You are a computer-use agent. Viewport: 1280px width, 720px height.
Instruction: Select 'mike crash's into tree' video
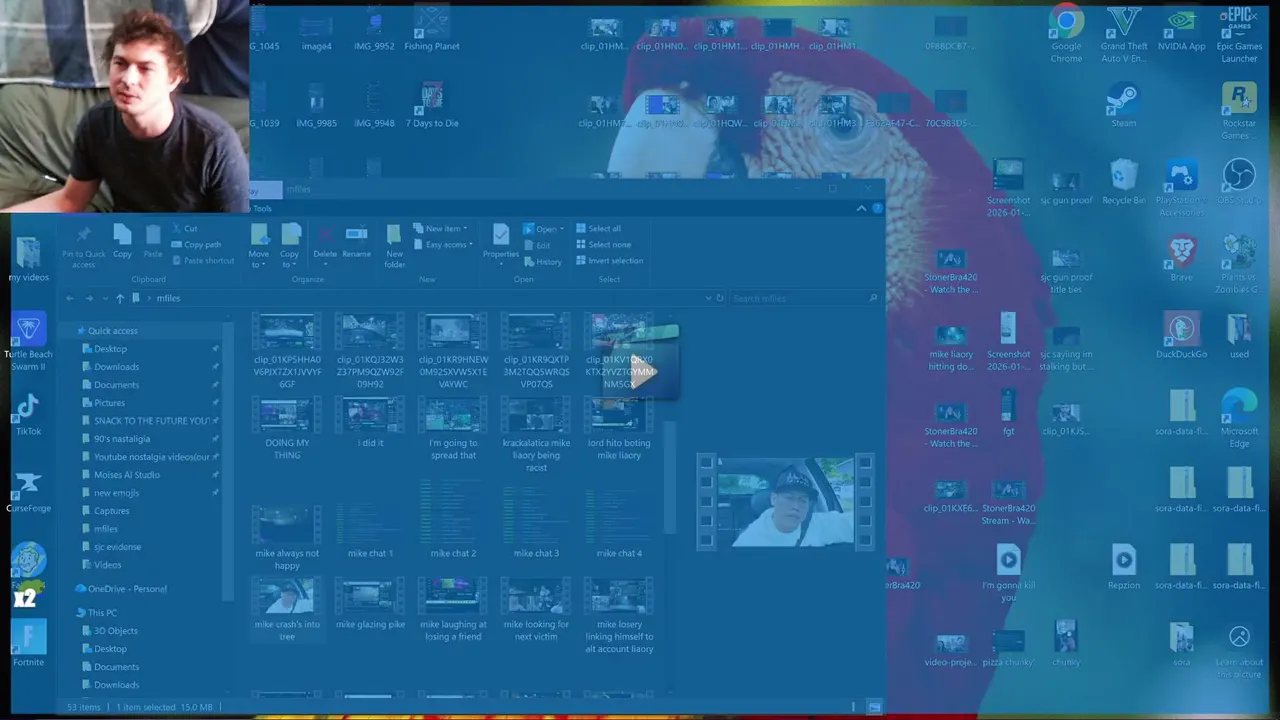click(x=287, y=609)
